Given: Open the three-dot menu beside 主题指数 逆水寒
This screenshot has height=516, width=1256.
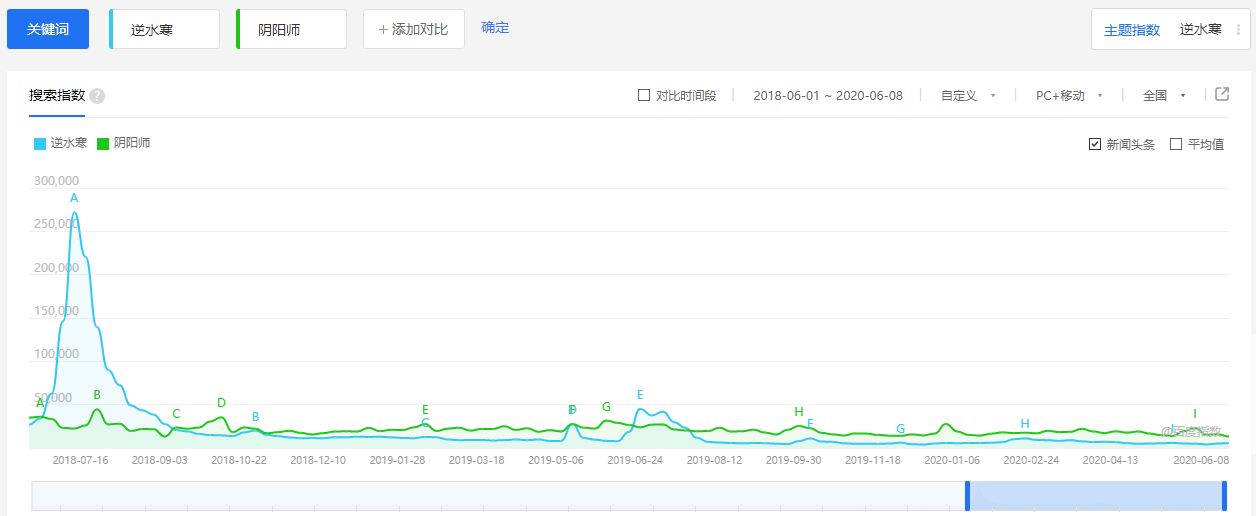Looking at the screenshot, I should (x=1239, y=30).
